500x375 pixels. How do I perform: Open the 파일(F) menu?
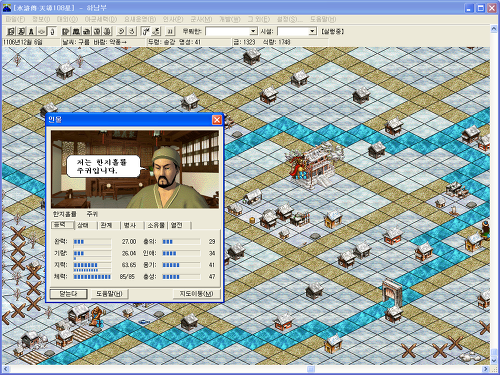pos(15,19)
